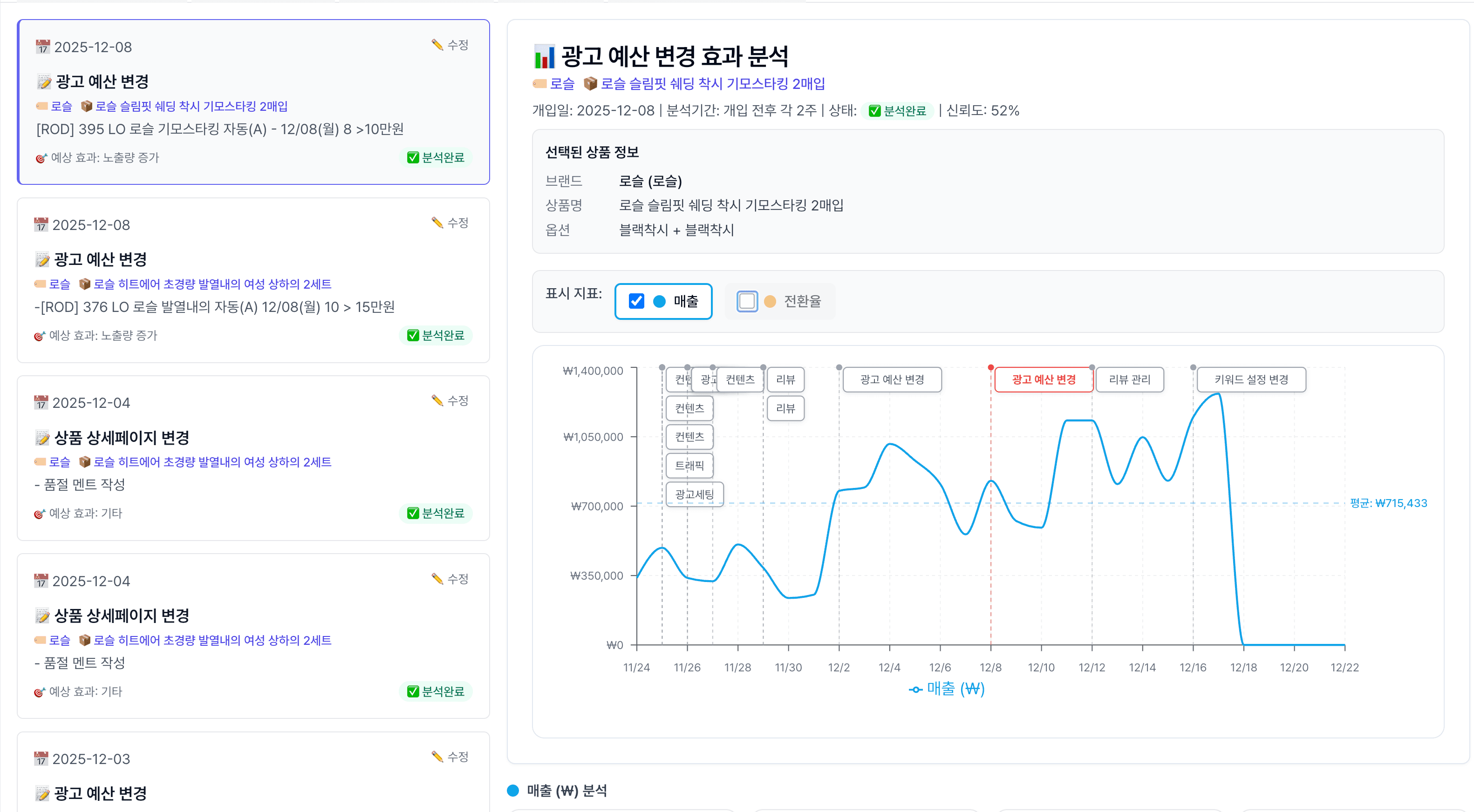This screenshot has width=1474, height=812.
Task: Click the 키워드 설정 변경 event label on the chart
Action: tap(1251, 379)
